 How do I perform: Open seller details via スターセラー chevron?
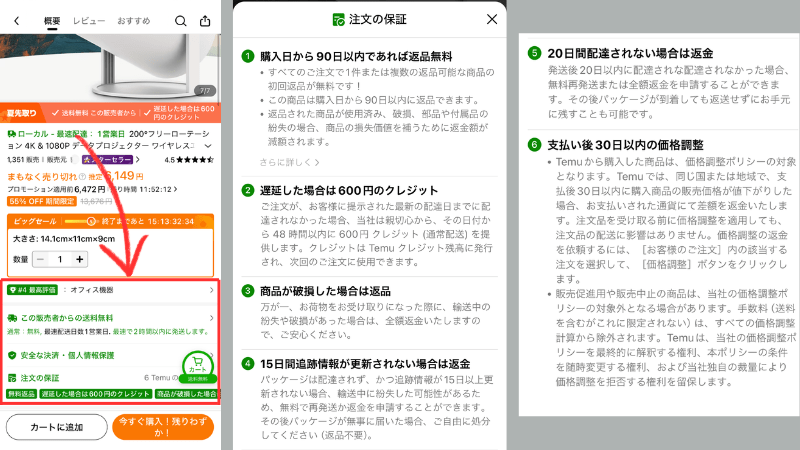pos(137,160)
